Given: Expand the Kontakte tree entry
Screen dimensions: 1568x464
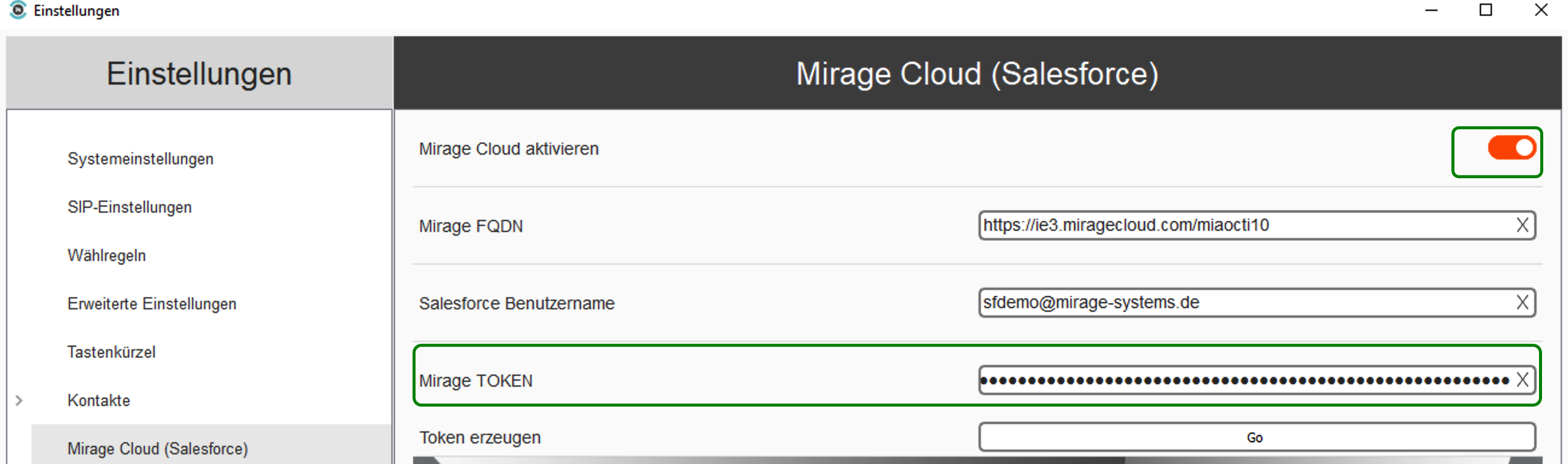Looking at the screenshot, I should (x=19, y=401).
